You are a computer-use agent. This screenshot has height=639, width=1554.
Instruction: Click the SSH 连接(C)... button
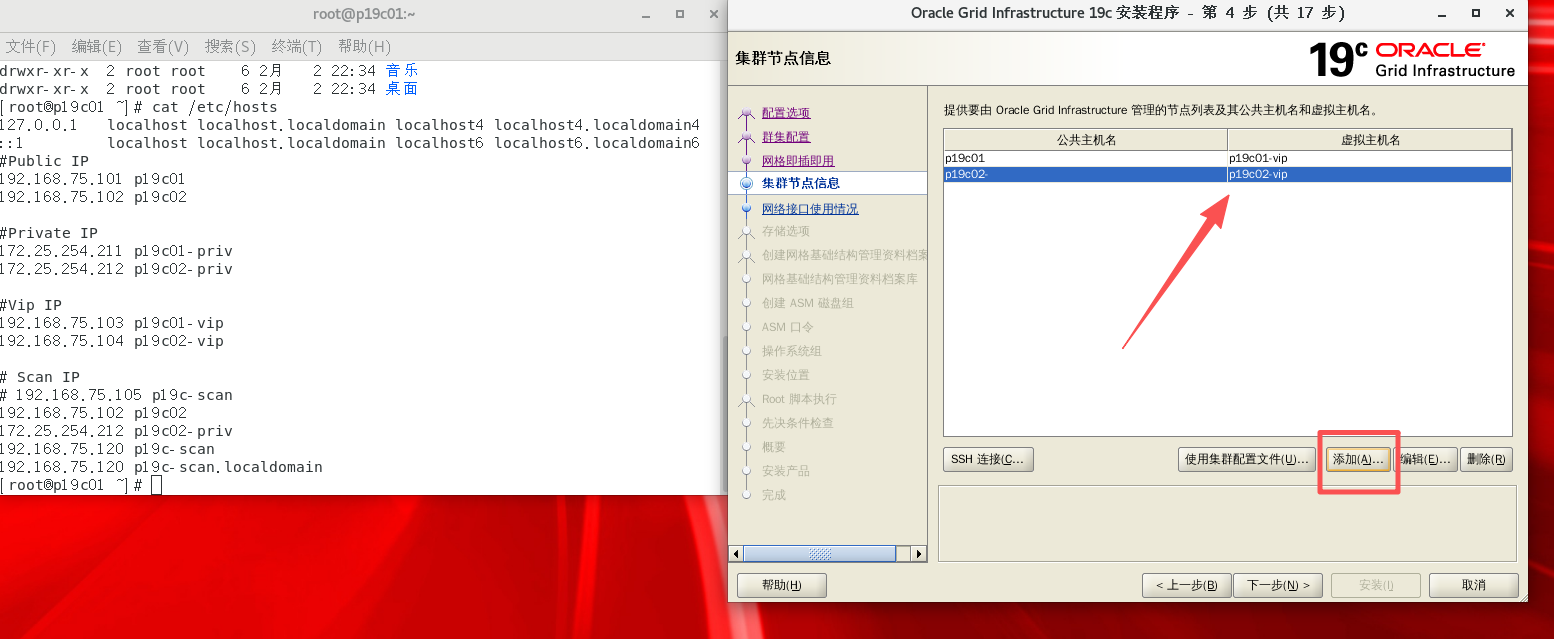point(988,459)
